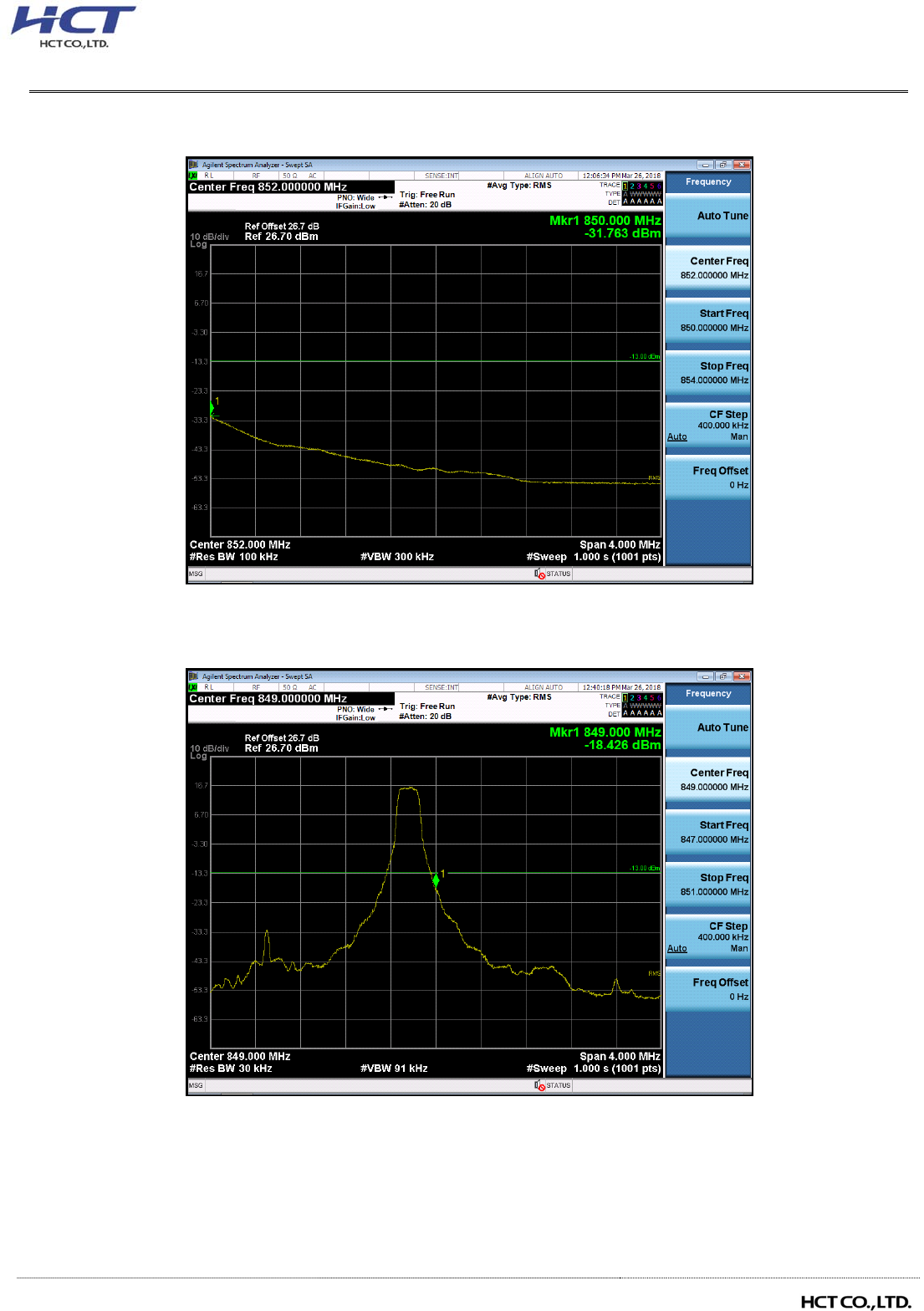The width and height of the screenshot is (924, 1311).
Task: Click 'Ref Offset 26.7 dB' in 849 MHz analyzer
Action: point(282,738)
